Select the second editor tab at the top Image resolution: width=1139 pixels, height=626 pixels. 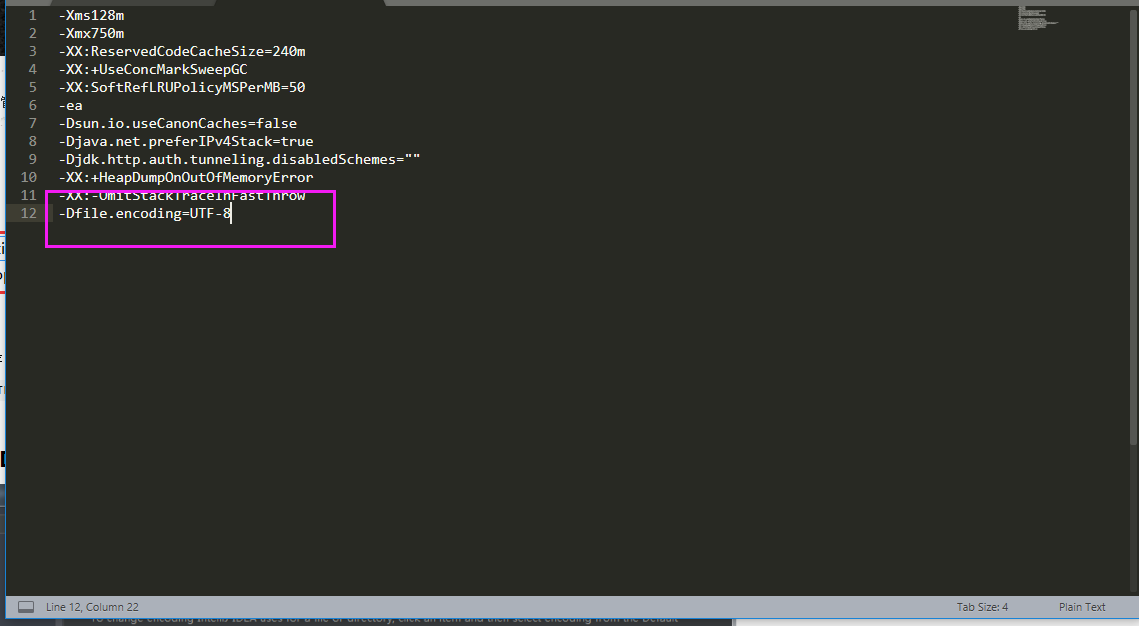click(x=300, y=3)
